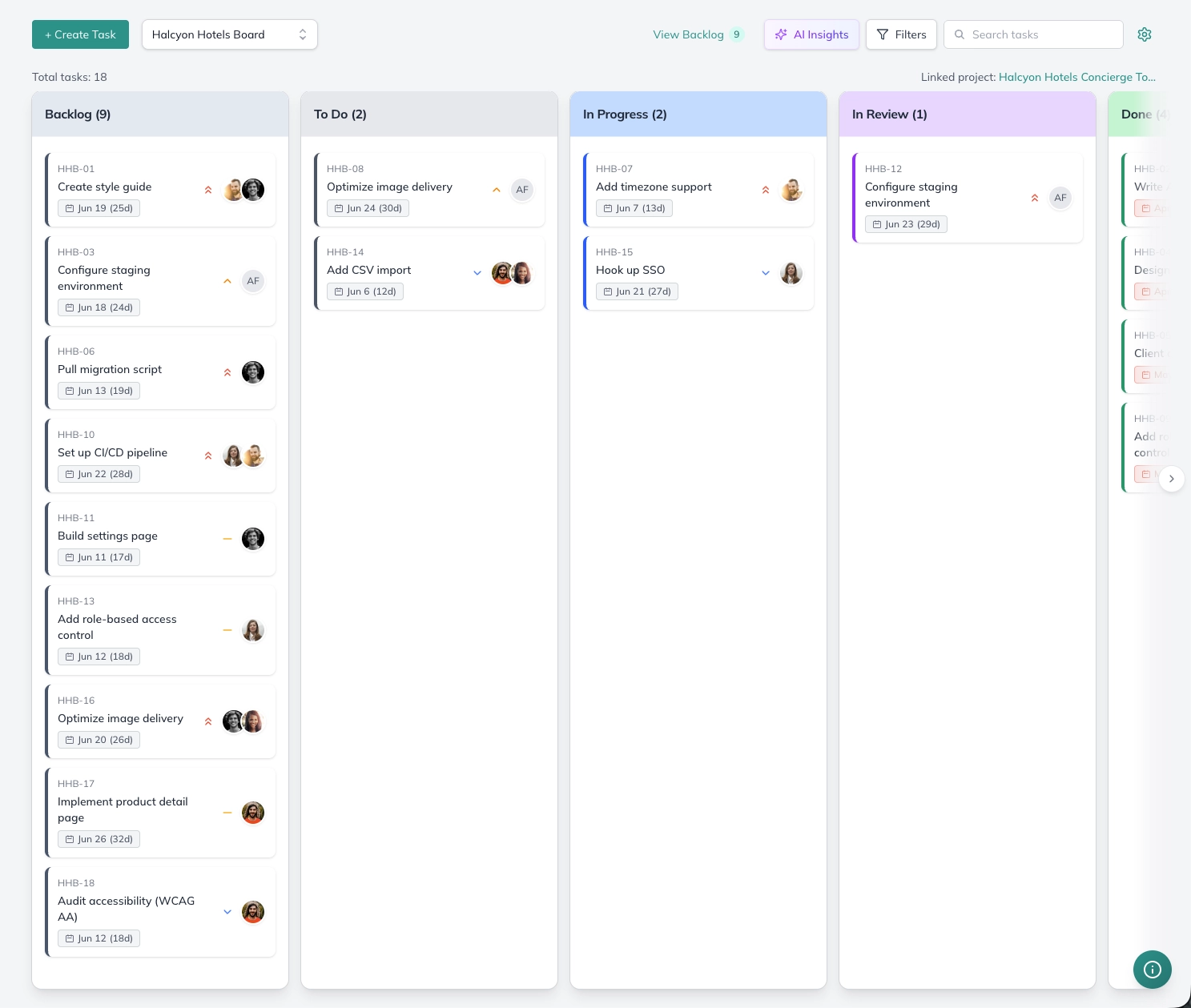The image size is (1191, 1008).
Task: Click the Jun 21 (27d) due date
Action: coord(637,291)
